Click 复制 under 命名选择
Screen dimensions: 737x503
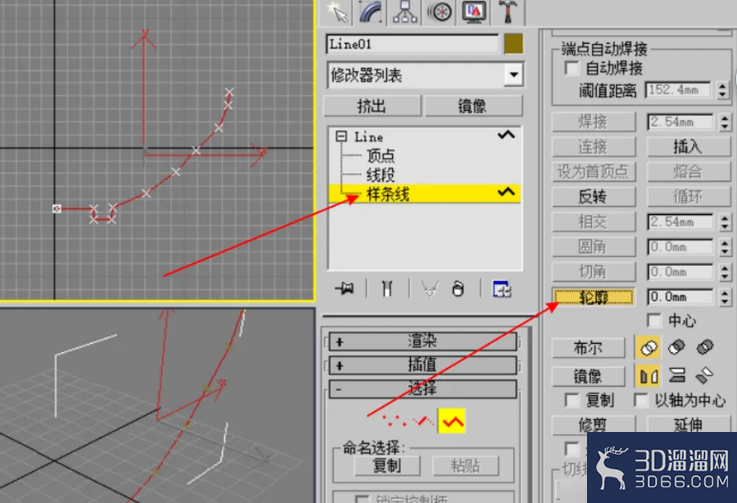click(x=387, y=465)
